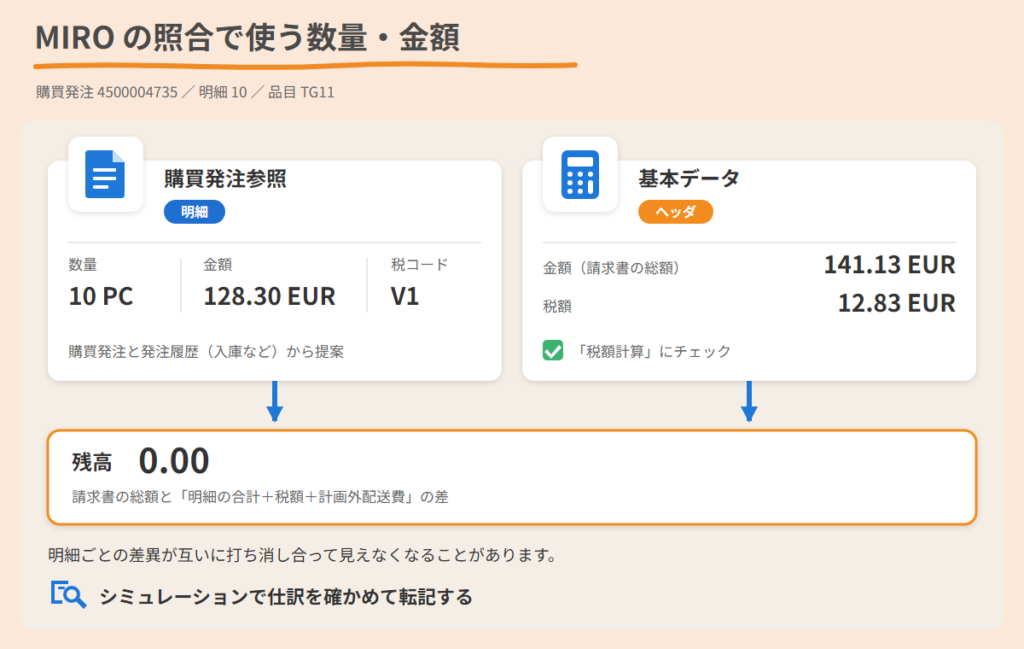
Task: Click the quantity value 10 PC
Action: pyautogui.click(x=101, y=296)
